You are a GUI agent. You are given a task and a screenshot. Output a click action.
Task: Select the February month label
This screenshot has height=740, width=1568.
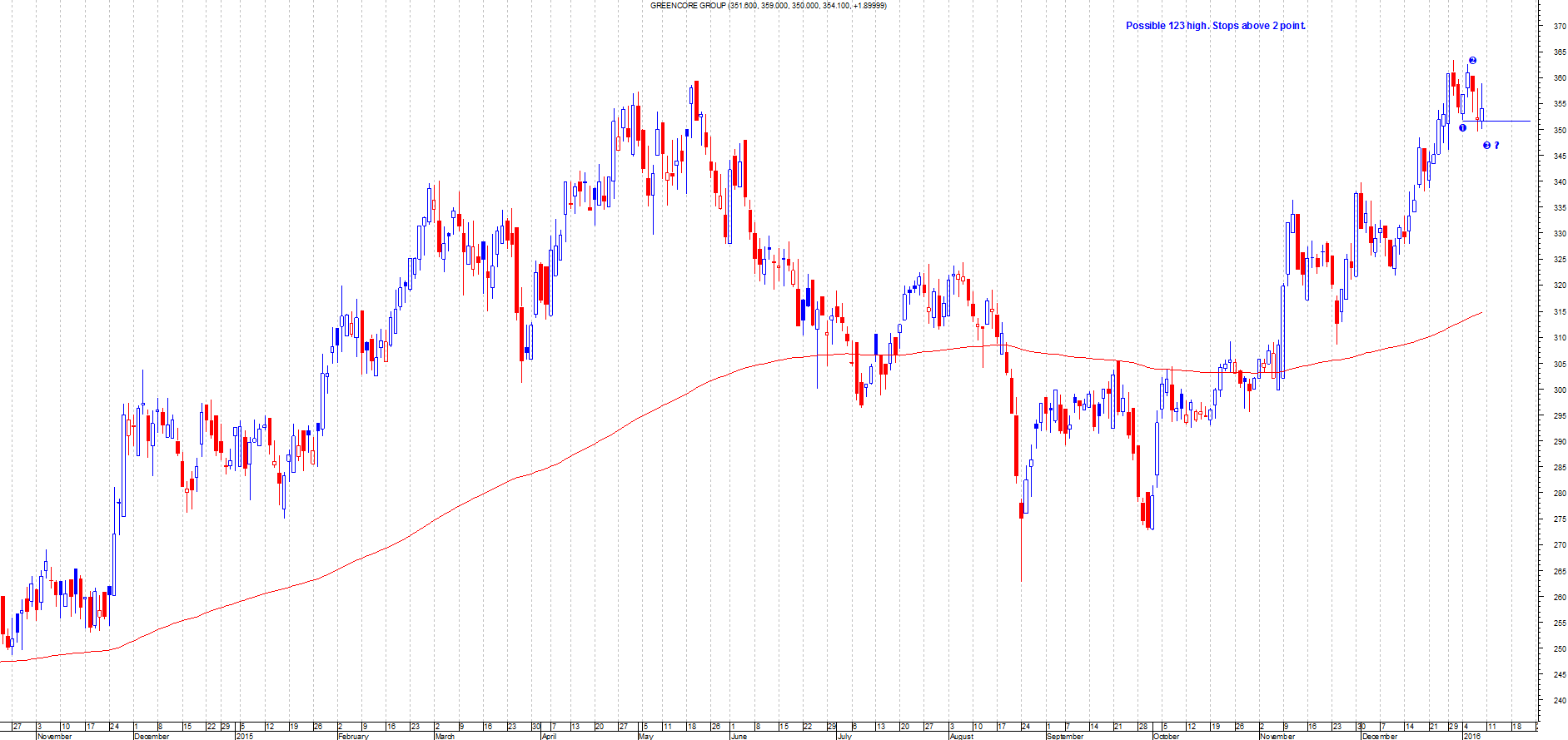coord(353,736)
